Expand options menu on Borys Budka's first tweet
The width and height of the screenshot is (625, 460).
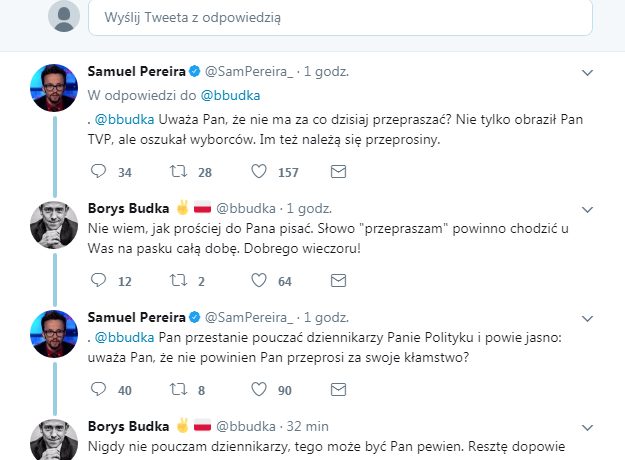pyautogui.click(x=588, y=210)
